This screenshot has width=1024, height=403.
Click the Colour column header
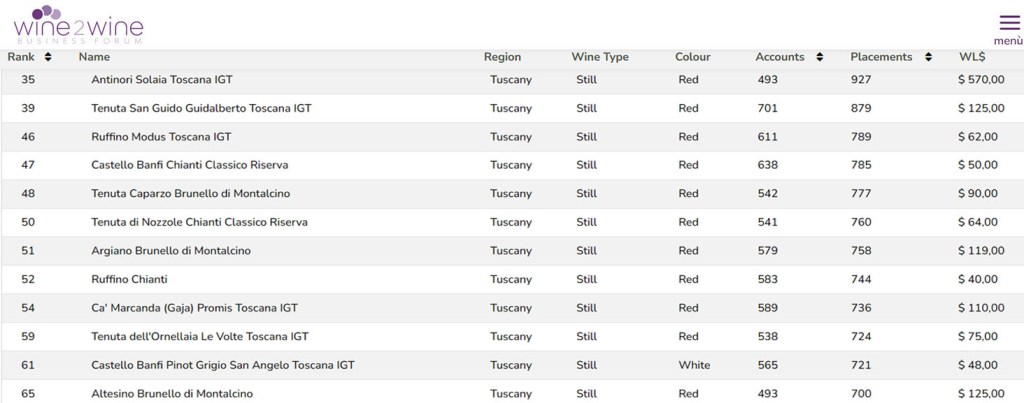click(693, 57)
